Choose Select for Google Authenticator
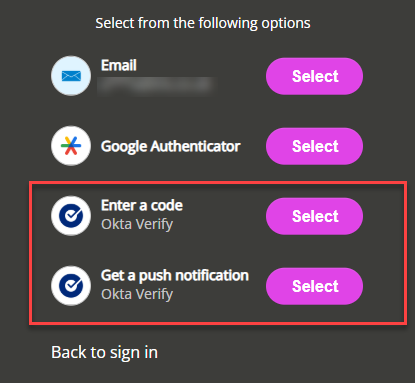Viewport: 415px width, 383px height. 314,146
